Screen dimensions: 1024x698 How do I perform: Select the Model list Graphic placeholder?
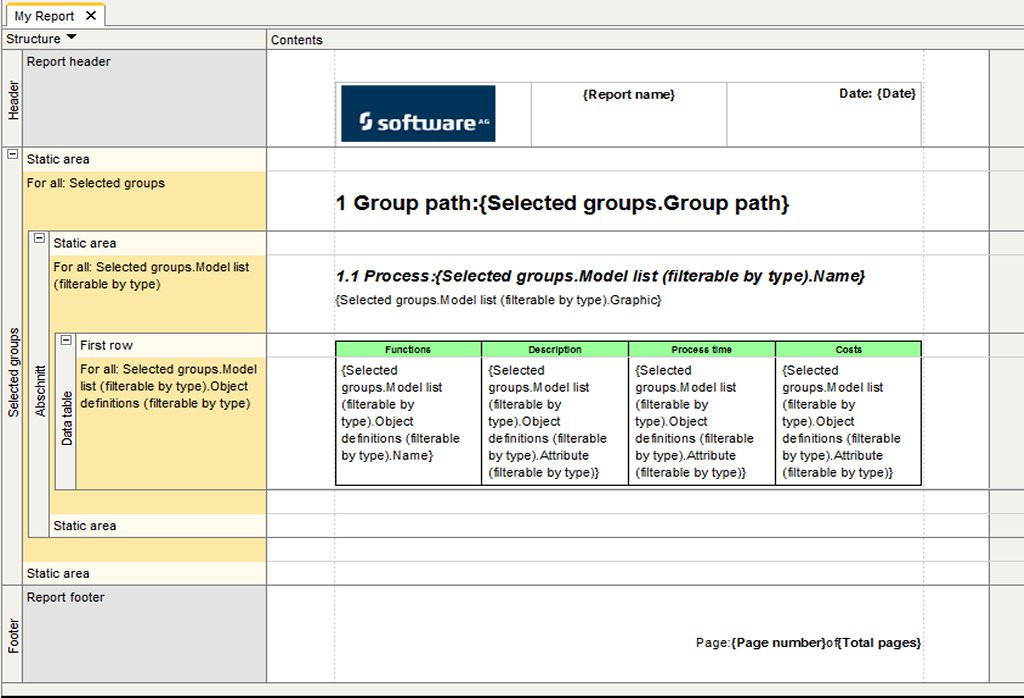(x=499, y=300)
